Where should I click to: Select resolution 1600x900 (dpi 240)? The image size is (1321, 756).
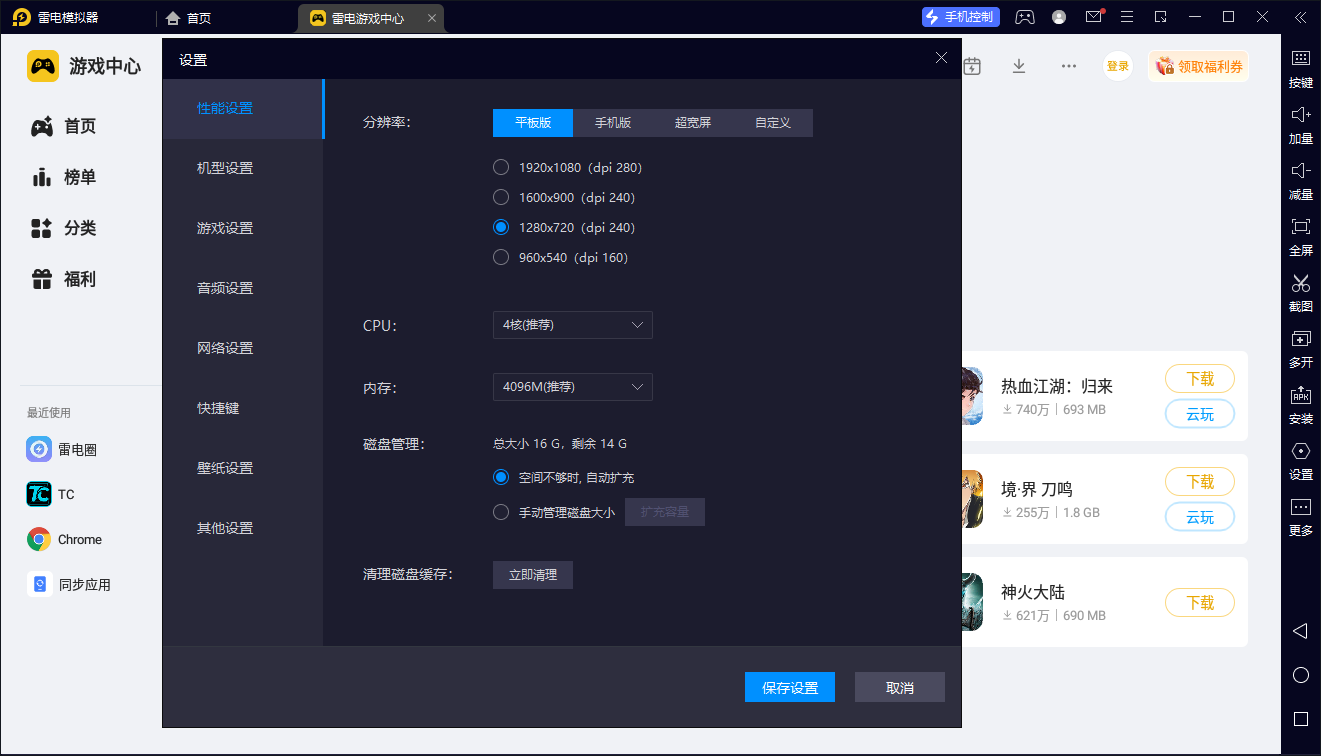click(564, 197)
